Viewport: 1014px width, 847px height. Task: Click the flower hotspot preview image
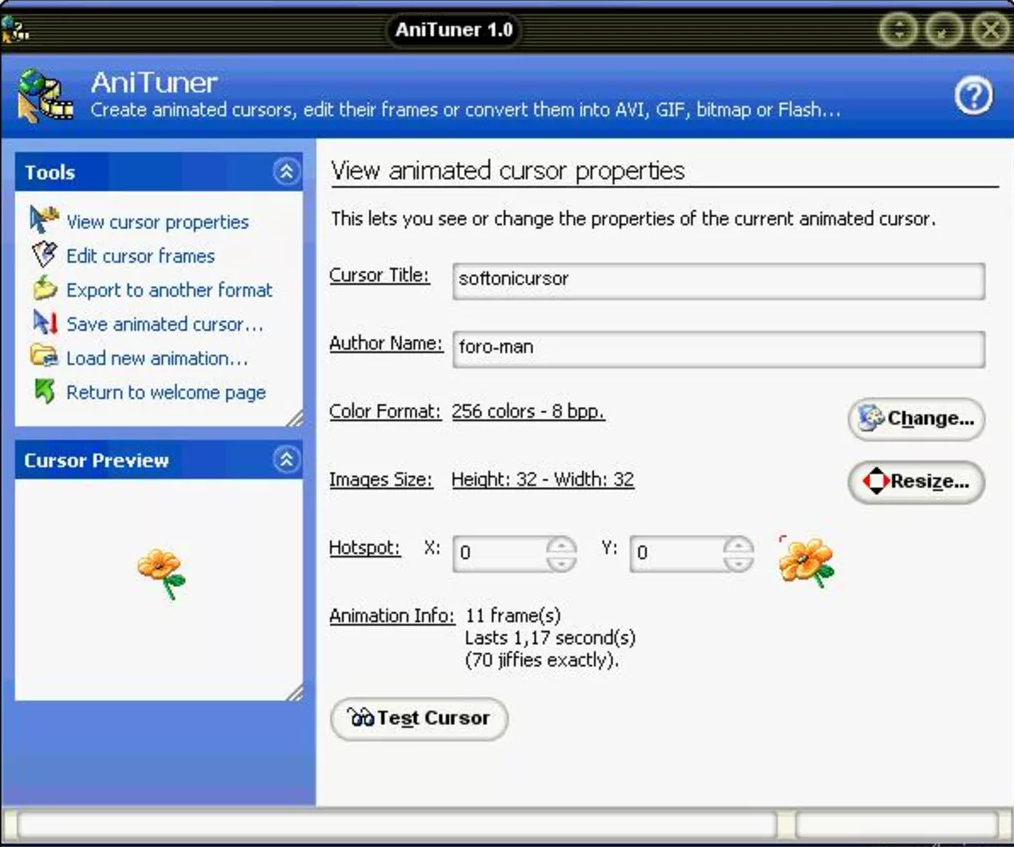pos(806,561)
